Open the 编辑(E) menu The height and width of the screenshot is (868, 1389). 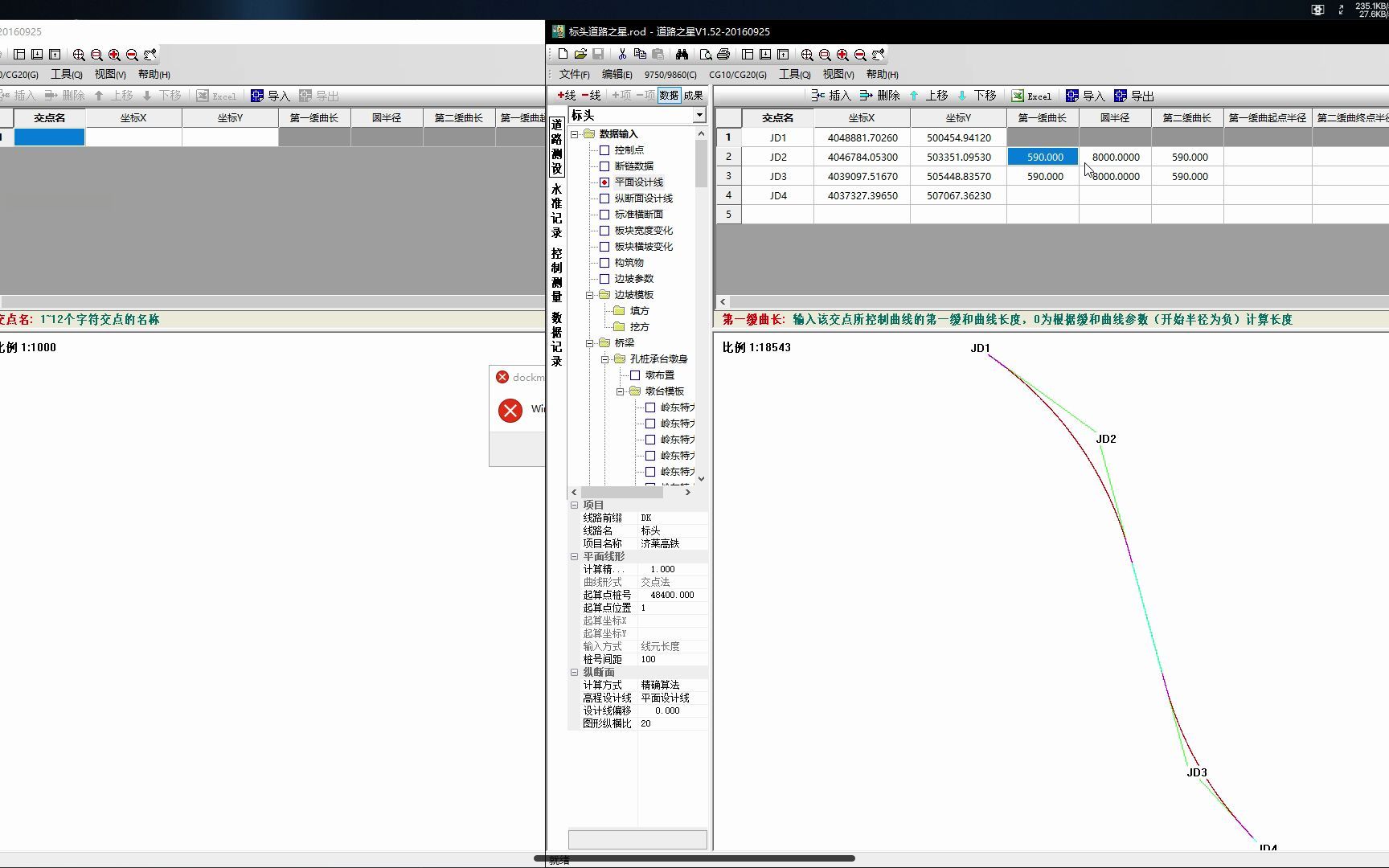pos(617,74)
